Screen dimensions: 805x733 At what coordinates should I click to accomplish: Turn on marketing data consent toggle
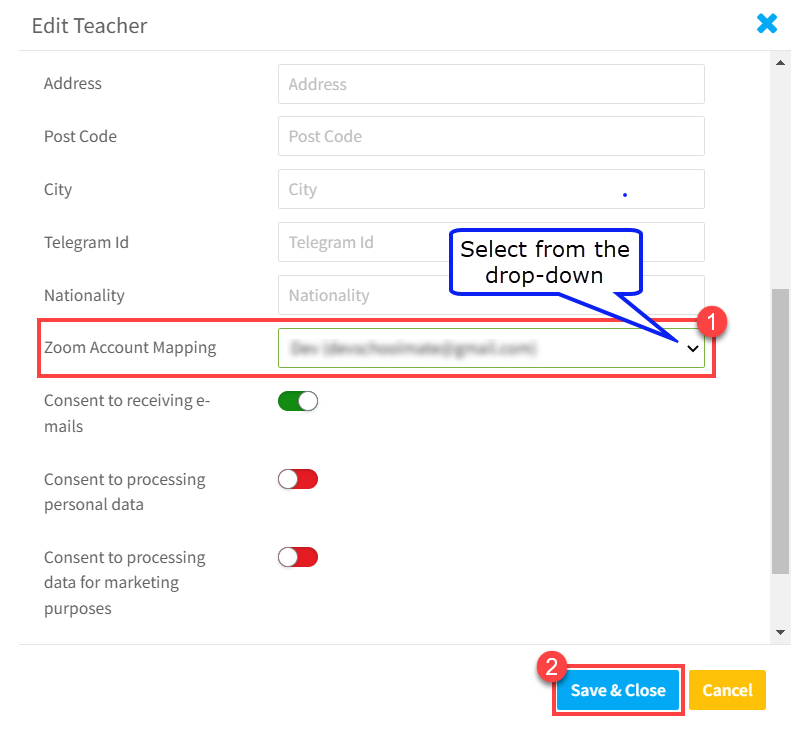(x=298, y=557)
